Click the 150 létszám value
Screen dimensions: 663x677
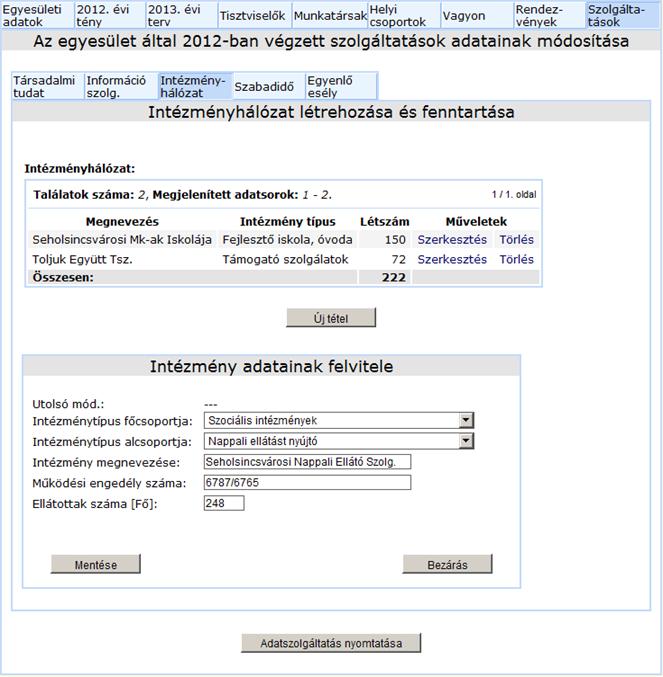tap(395, 240)
